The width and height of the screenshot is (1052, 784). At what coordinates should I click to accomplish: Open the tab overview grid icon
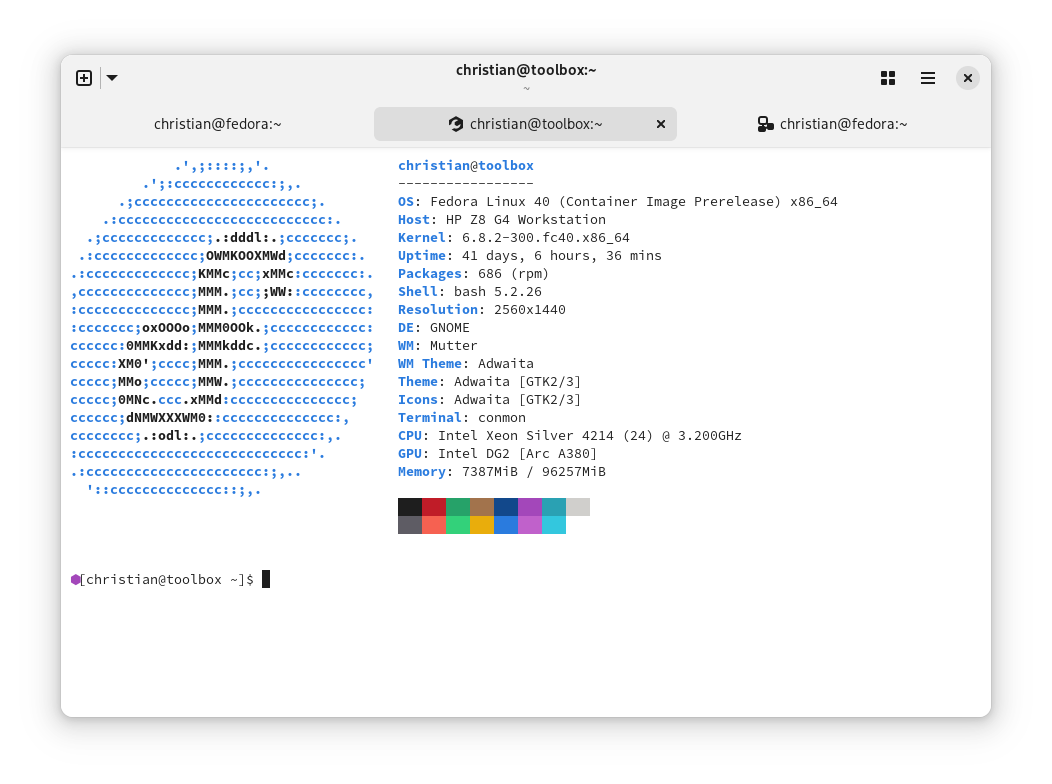(888, 78)
